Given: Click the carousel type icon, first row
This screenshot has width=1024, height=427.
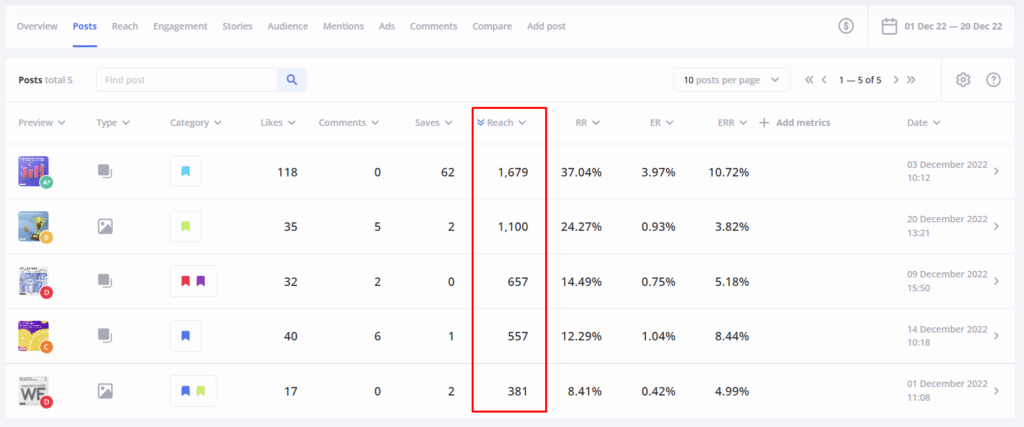Looking at the screenshot, I should point(105,172).
